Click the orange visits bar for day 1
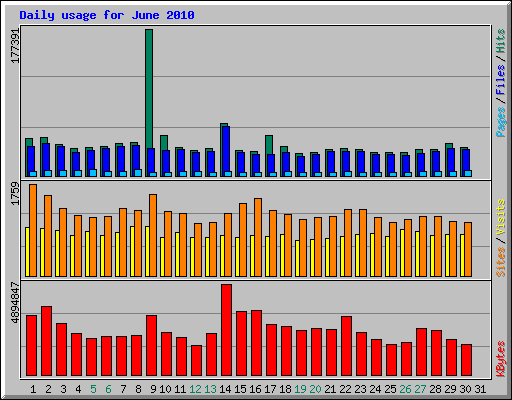512x400 pixels. [x=33, y=230]
